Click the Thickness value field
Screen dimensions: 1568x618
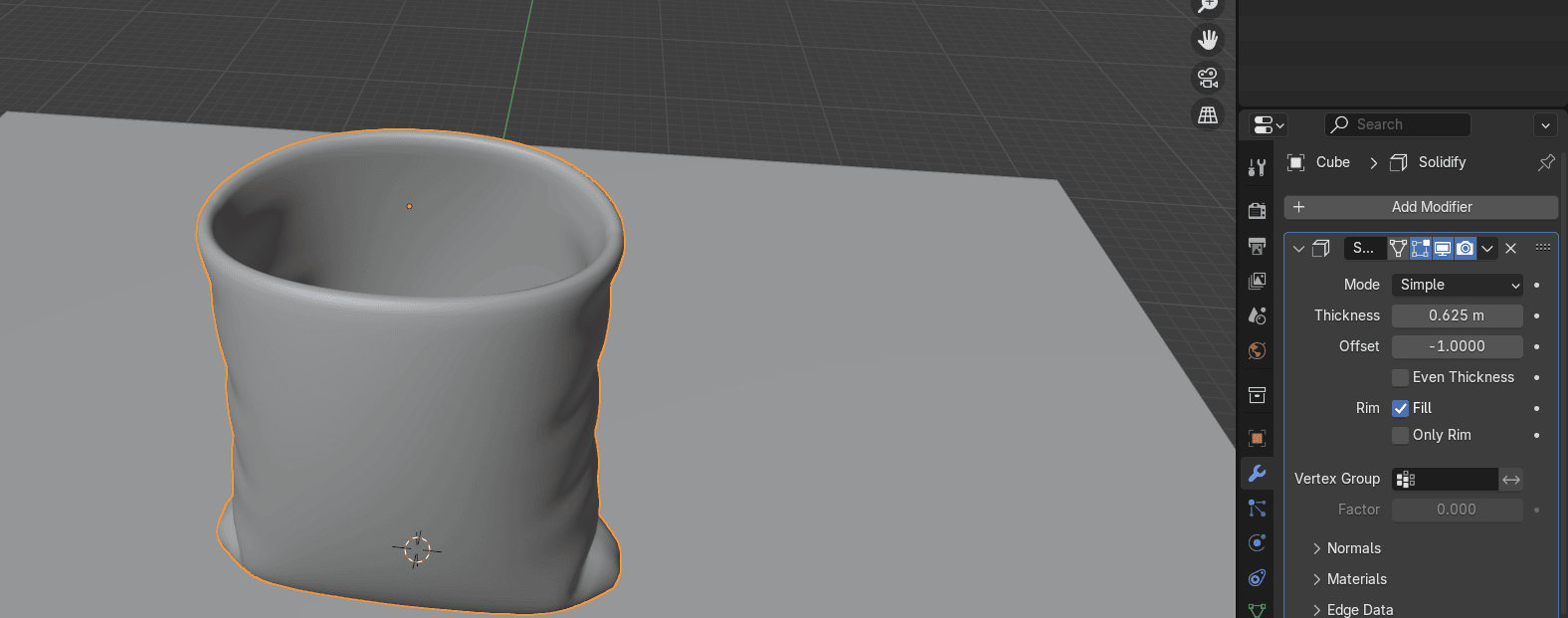tap(1457, 315)
